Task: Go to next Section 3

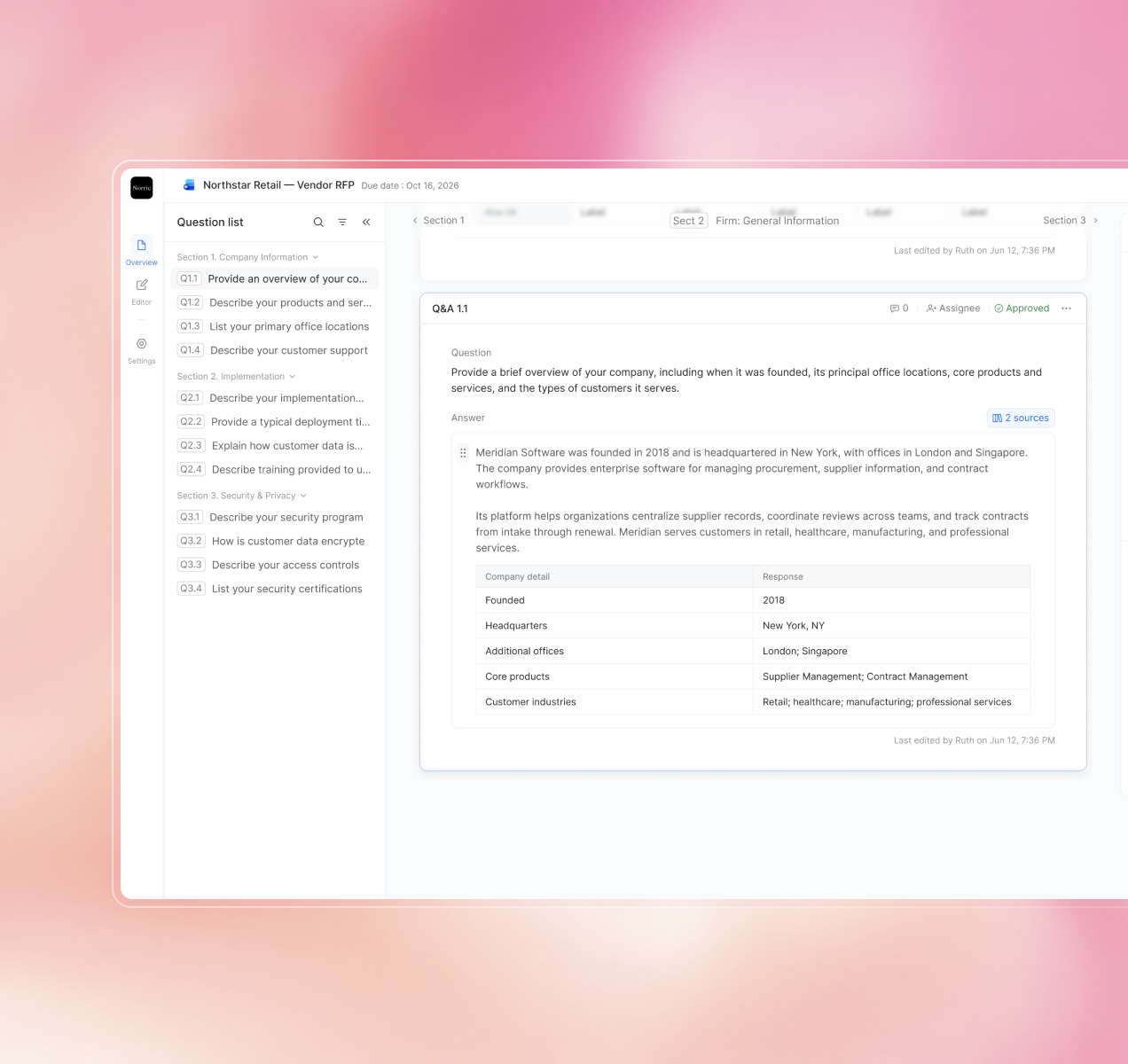Action: [1070, 221]
